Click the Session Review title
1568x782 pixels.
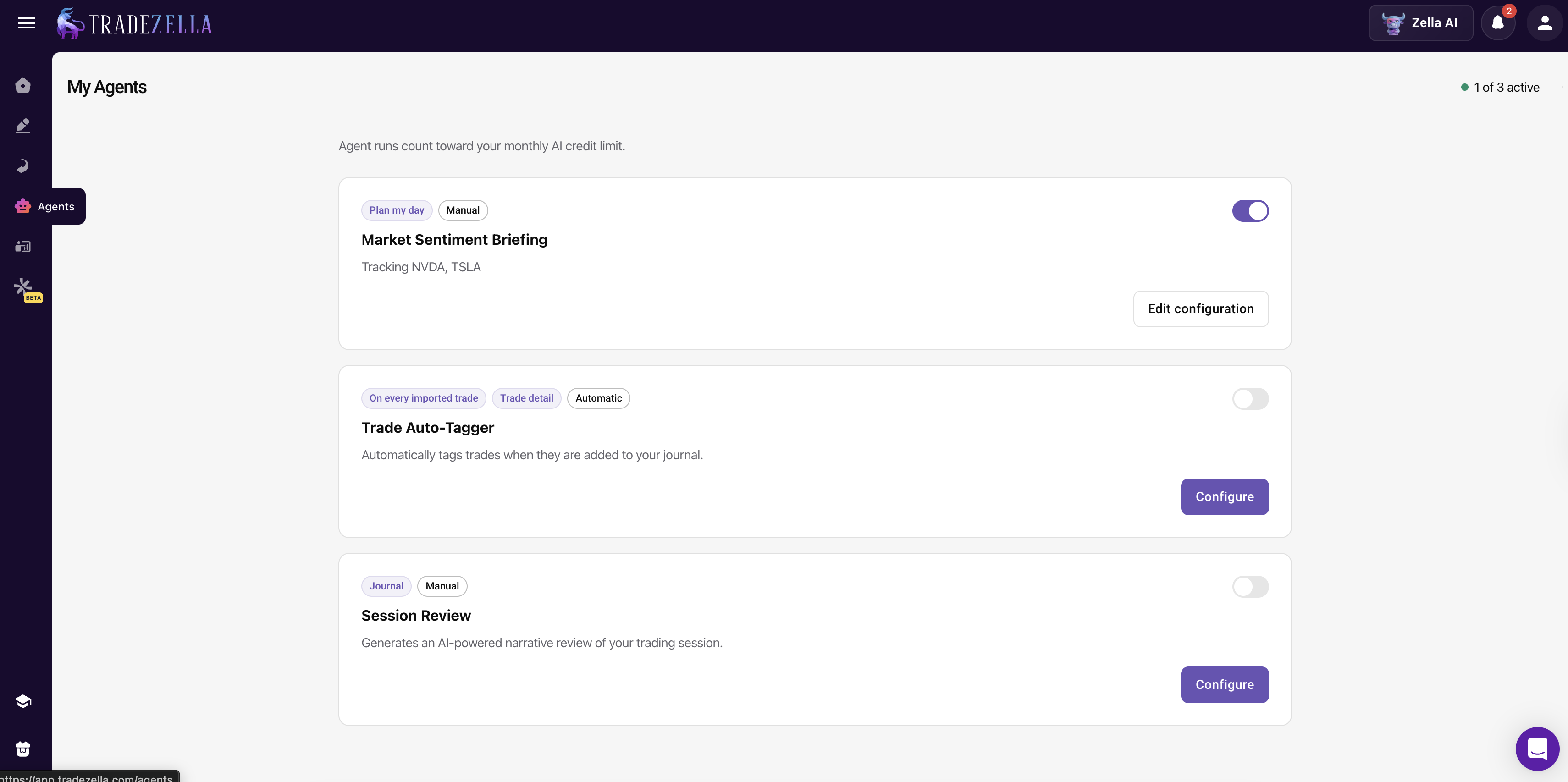[x=416, y=616]
